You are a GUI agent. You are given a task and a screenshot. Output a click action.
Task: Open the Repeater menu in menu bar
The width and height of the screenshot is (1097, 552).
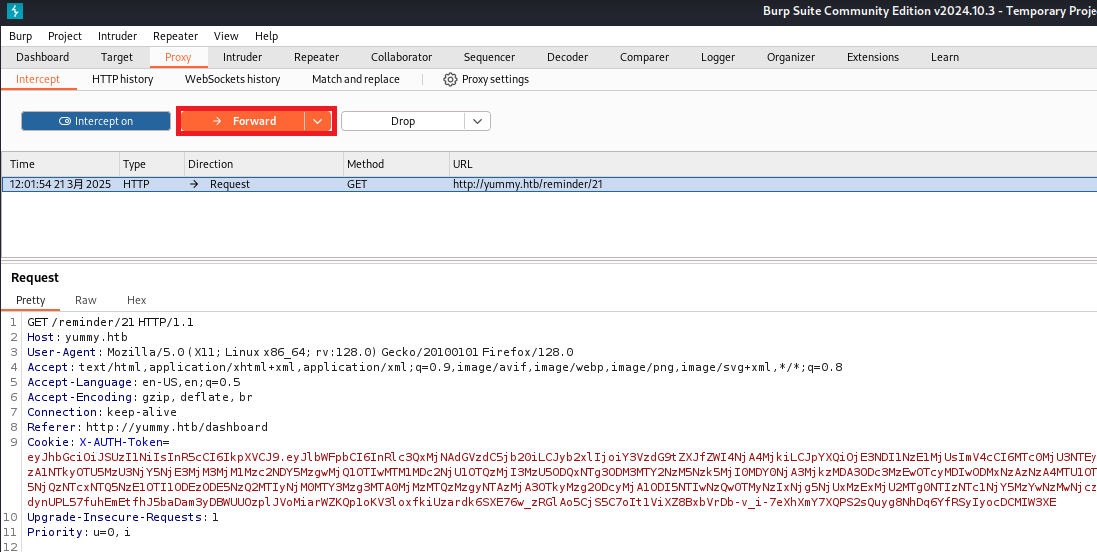tap(175, 36)
